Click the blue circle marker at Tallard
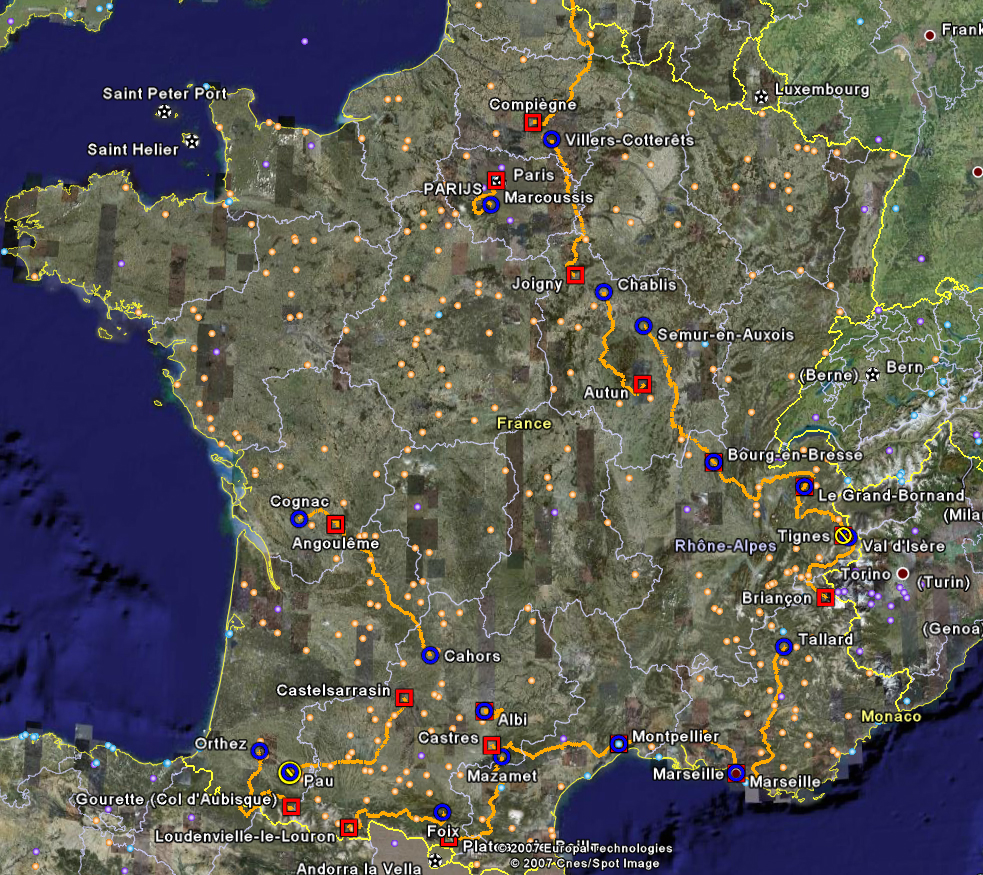This screenshot has height=875, width=983. pos(783,646)
